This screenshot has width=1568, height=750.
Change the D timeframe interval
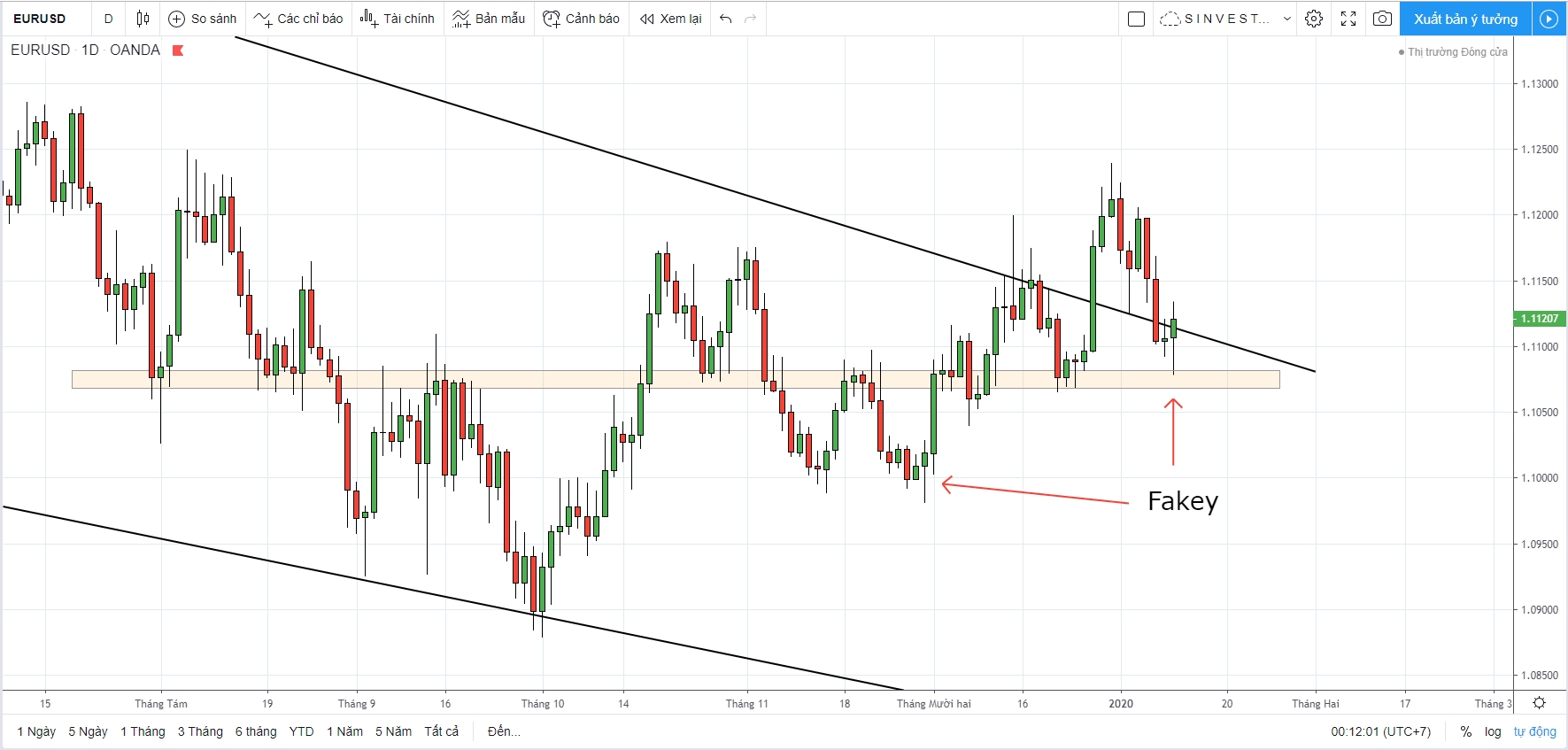pyautogui.click(x=109, y=19)
